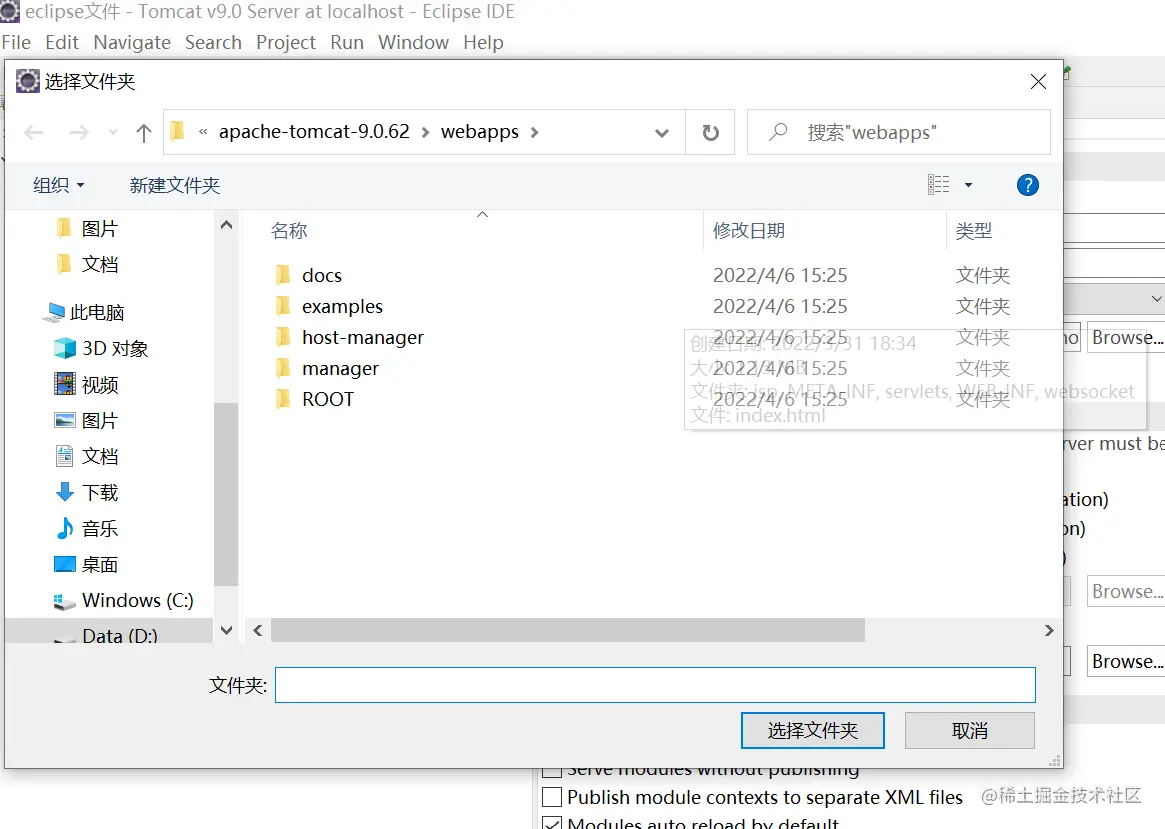Image resolution: width=1165 pixels, height=829 pixels.
Task: Go up one folder level
Action: pos(144,133)
